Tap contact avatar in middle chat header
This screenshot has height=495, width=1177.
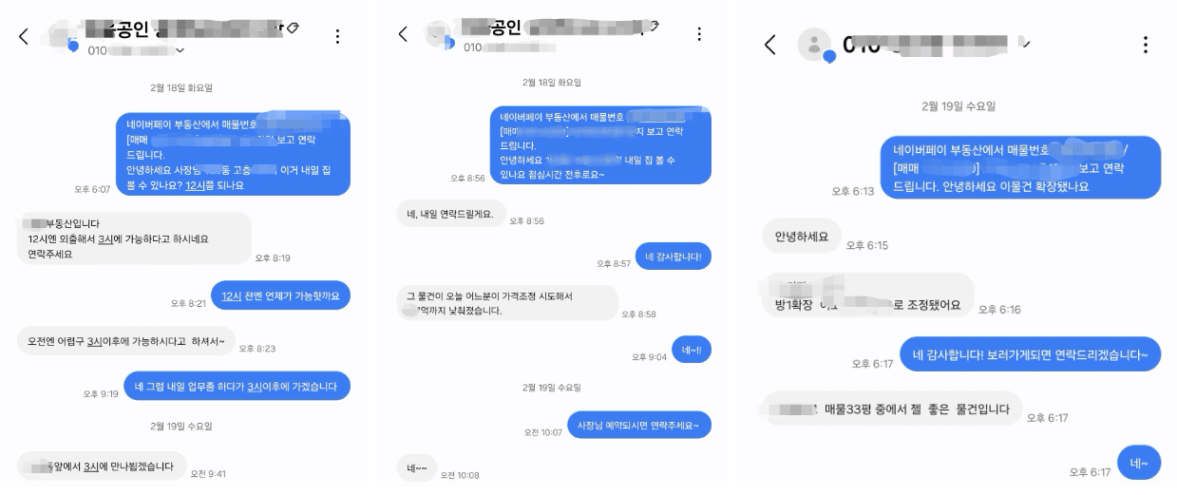(x=437, y=35)
